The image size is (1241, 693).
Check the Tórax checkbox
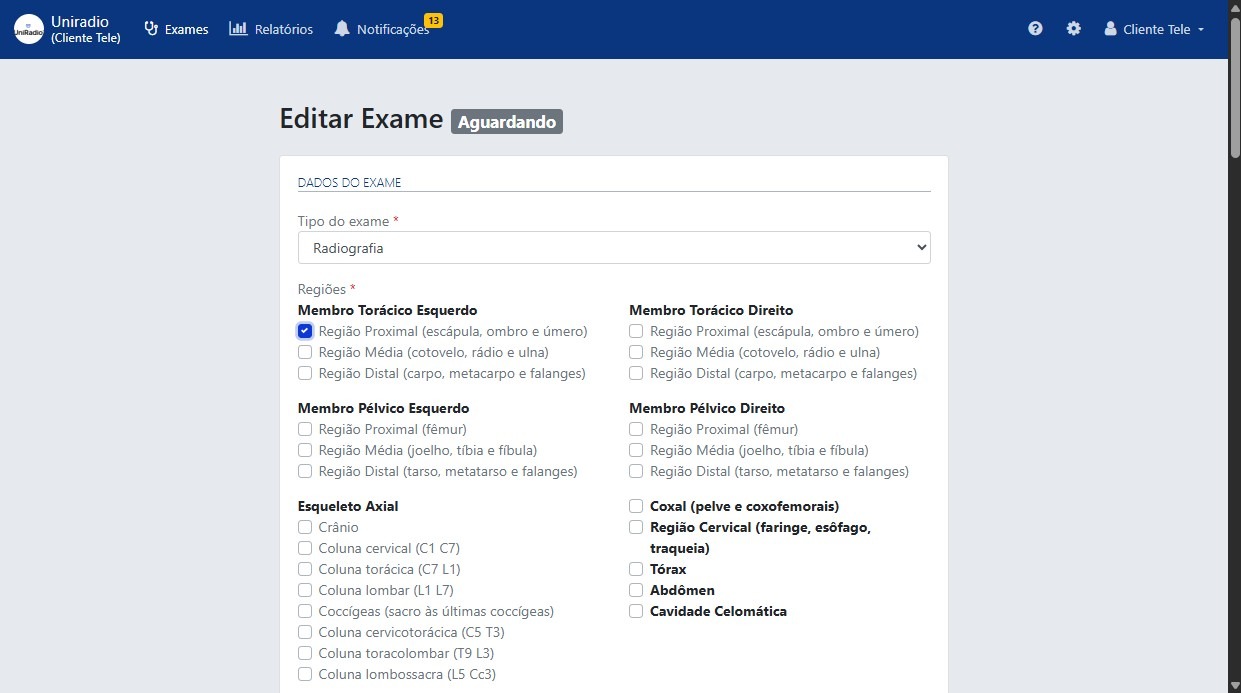[x=636, y=569]
